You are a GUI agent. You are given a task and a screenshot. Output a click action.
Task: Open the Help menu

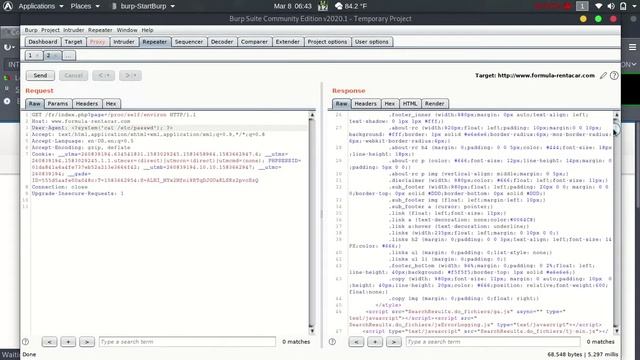coord(147,30)
